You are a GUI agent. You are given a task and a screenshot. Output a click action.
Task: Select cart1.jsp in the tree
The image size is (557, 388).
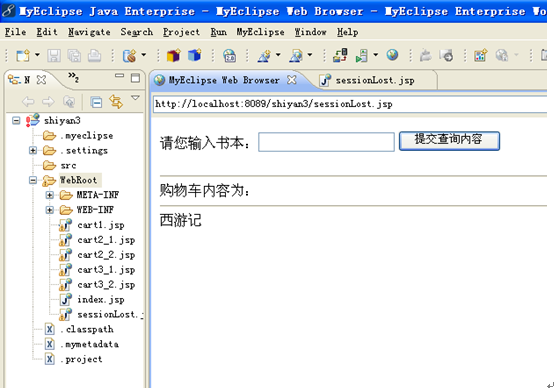[x=101, y=225]
